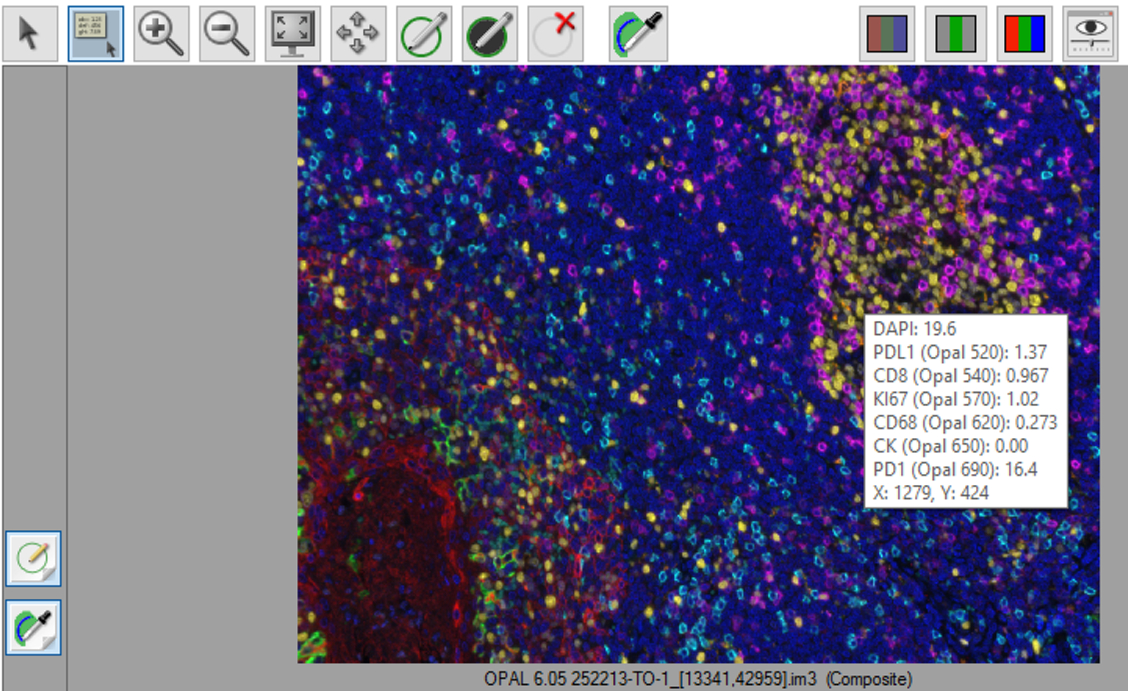Activate the pixel value readout tool
1128x691 pixels.
pyautogui.click(x=96, y=34)
